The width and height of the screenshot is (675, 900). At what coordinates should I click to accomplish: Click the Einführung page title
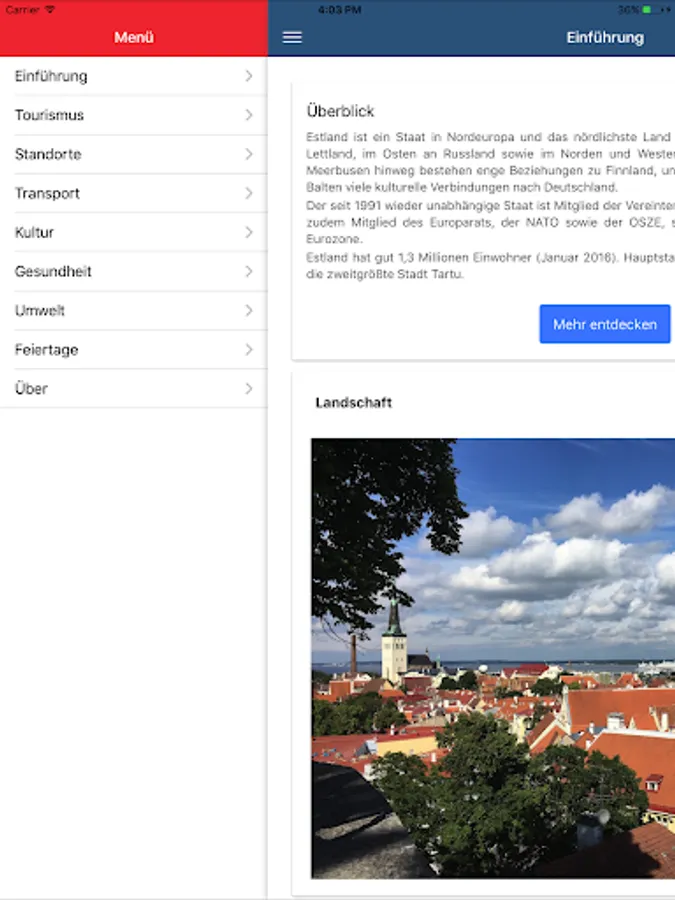(605, 37)
